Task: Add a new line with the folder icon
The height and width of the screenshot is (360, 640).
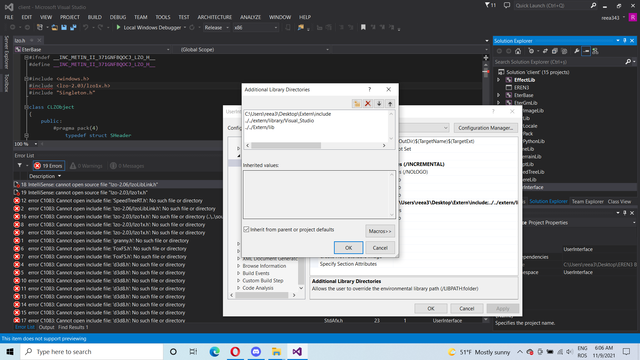Action: coord(357,104)
